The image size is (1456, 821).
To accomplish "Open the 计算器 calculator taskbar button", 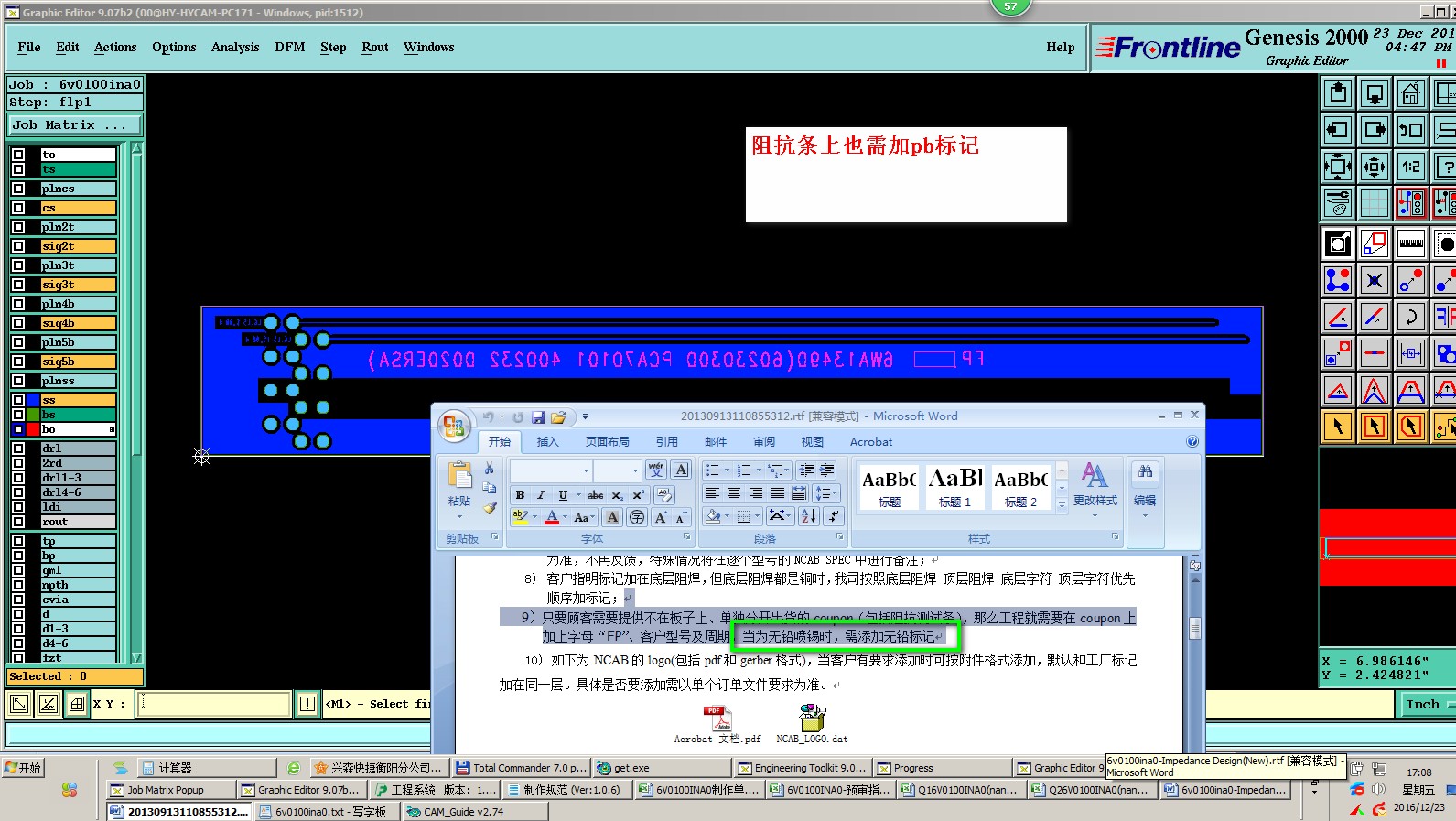I will click(206, 768).
